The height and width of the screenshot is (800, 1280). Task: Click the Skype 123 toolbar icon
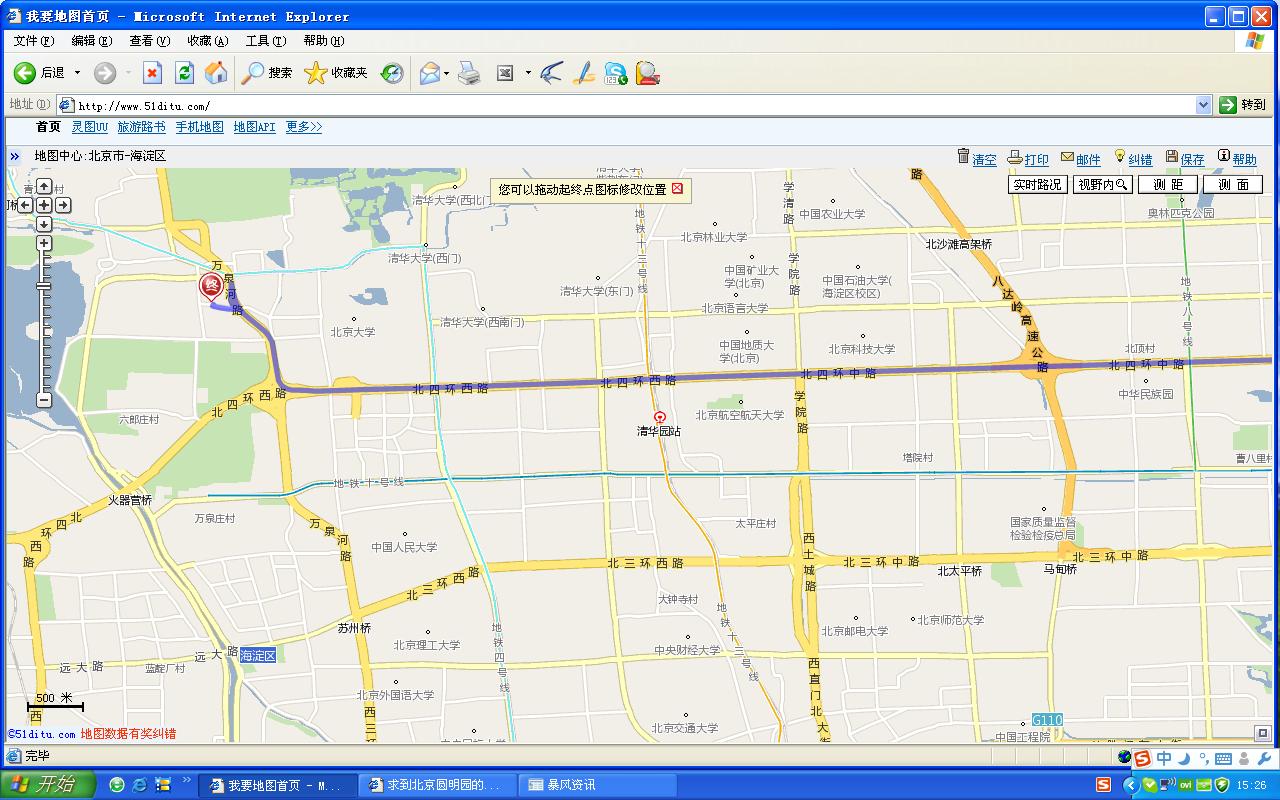pyautogui.click(x=616, y=73)
